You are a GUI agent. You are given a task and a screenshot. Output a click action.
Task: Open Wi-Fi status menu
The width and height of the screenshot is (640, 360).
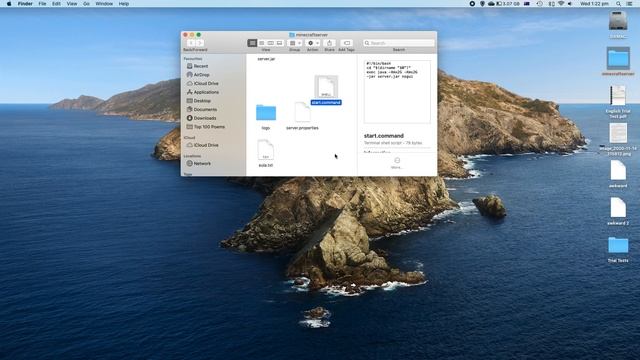coord(561,4)
